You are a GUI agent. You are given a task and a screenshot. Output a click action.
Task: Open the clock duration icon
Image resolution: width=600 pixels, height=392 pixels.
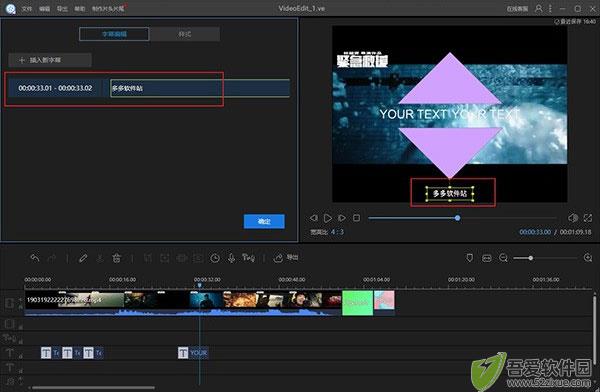[215, 258]
